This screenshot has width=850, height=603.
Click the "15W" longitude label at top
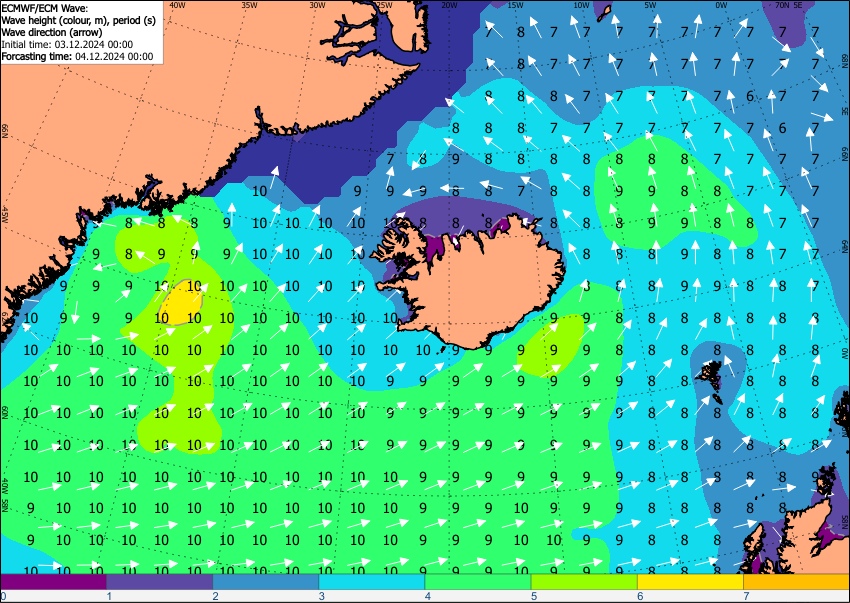515,5
